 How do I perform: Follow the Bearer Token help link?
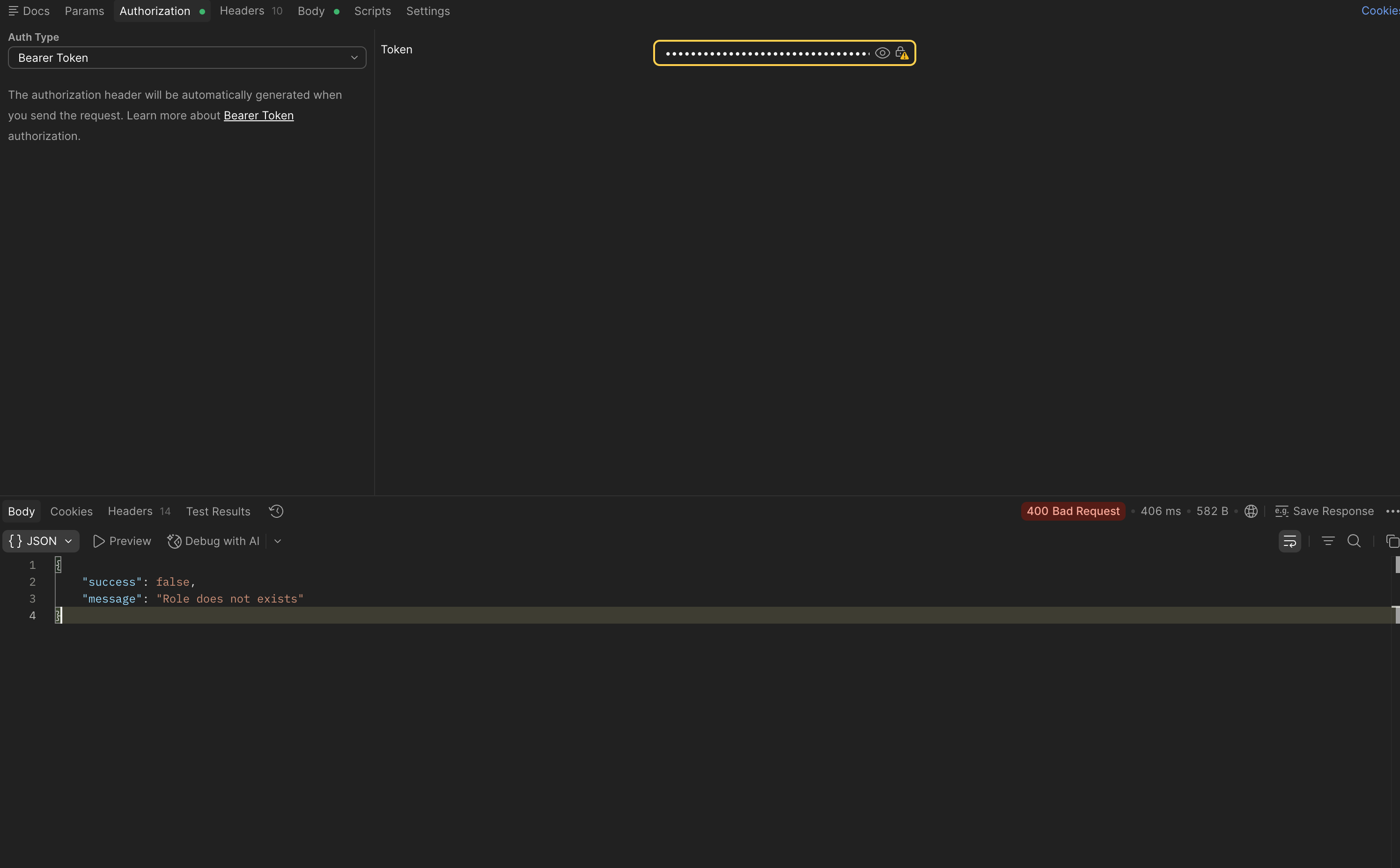point(258,115)
